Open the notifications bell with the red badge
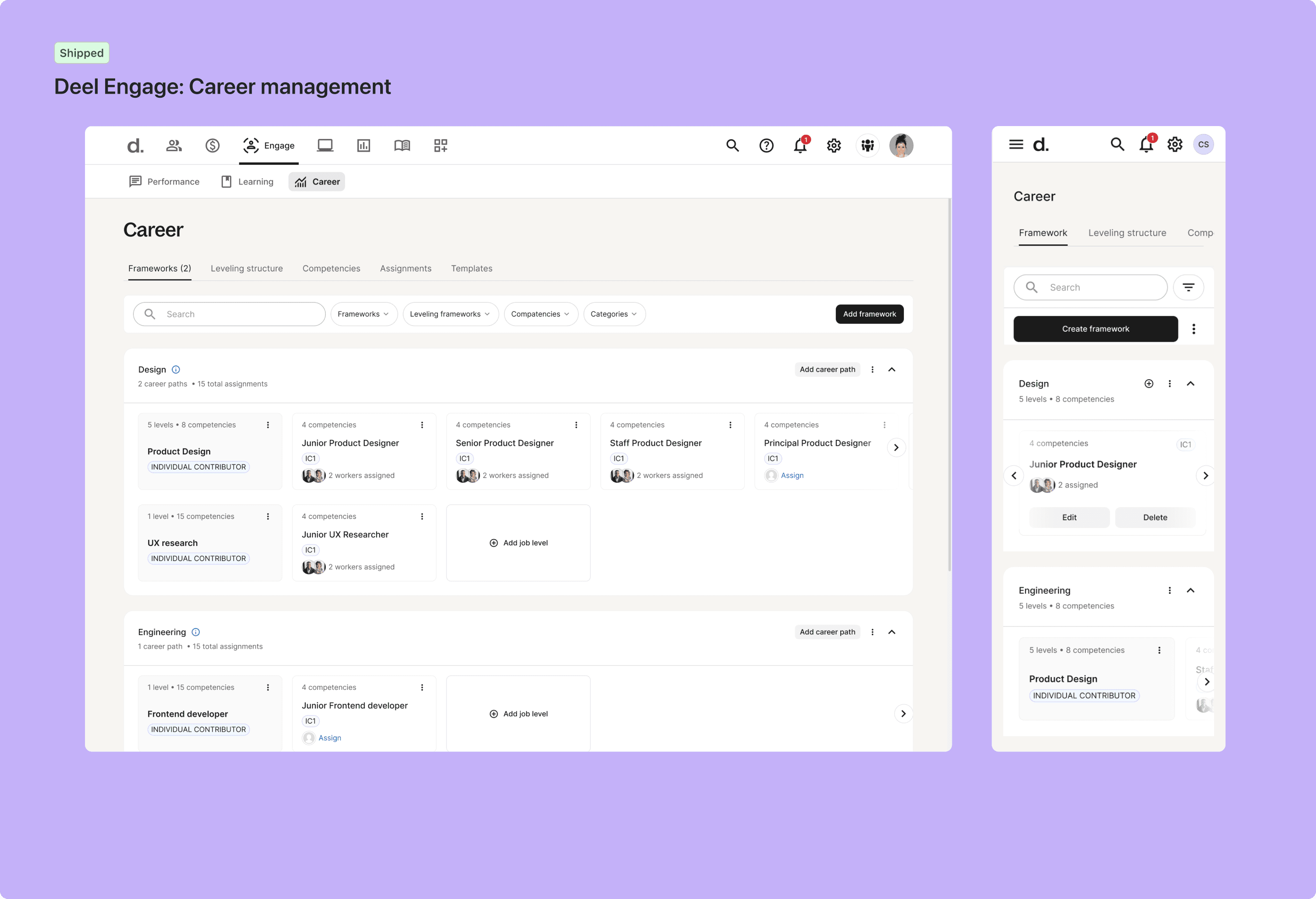This screenshot has height=899, width=1316. [800, 145]
